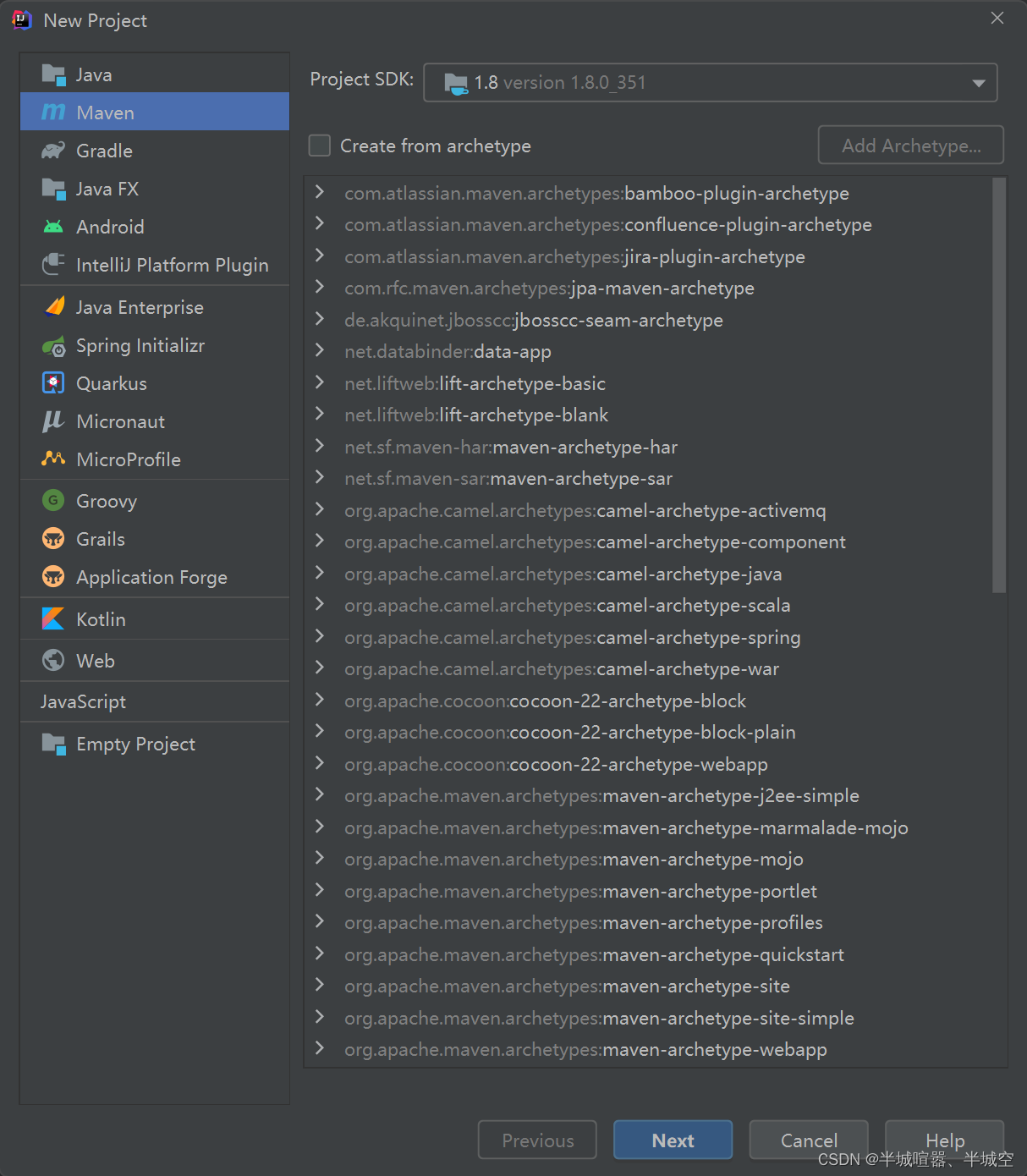1027x1176 pixels.
Task: Expand net.databinder data-app entry
Action: click(320, 350)
